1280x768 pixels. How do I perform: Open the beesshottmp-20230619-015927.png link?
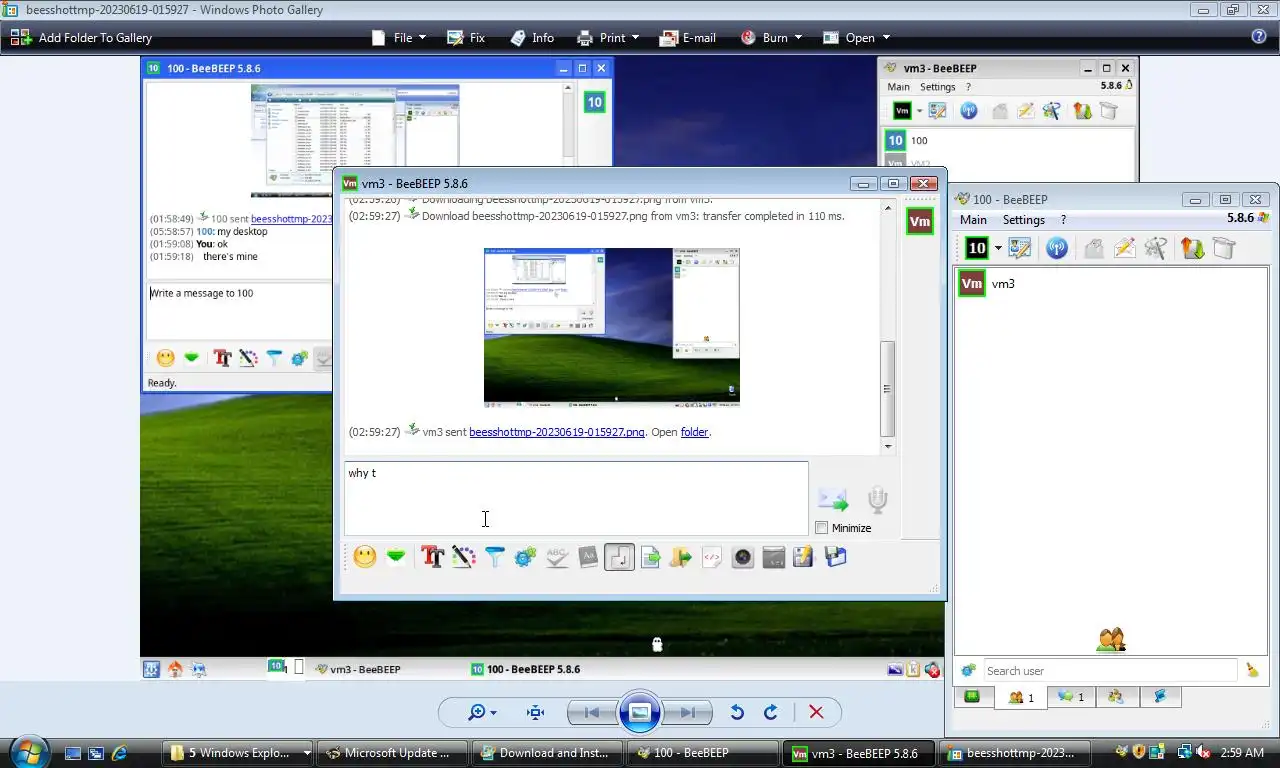[557, 432]
